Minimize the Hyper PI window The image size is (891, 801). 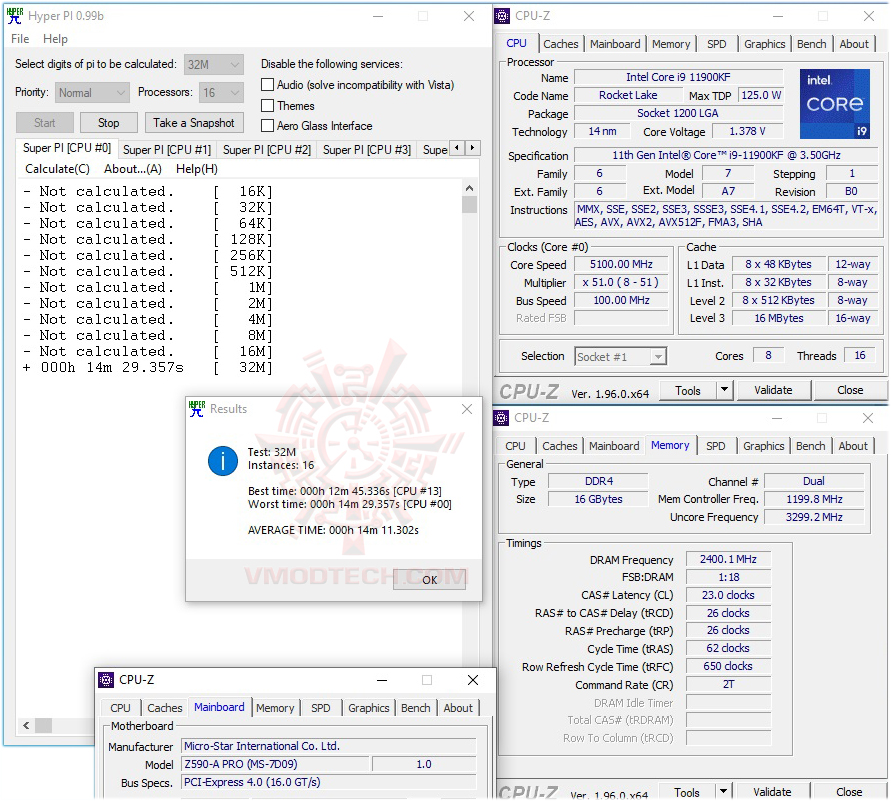378,16
